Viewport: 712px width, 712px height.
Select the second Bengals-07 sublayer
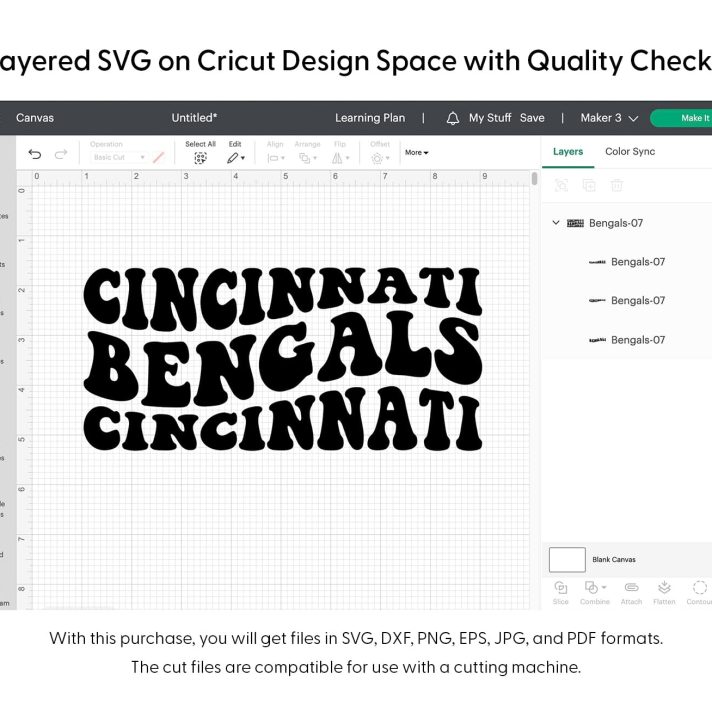(x=627, y=301)
